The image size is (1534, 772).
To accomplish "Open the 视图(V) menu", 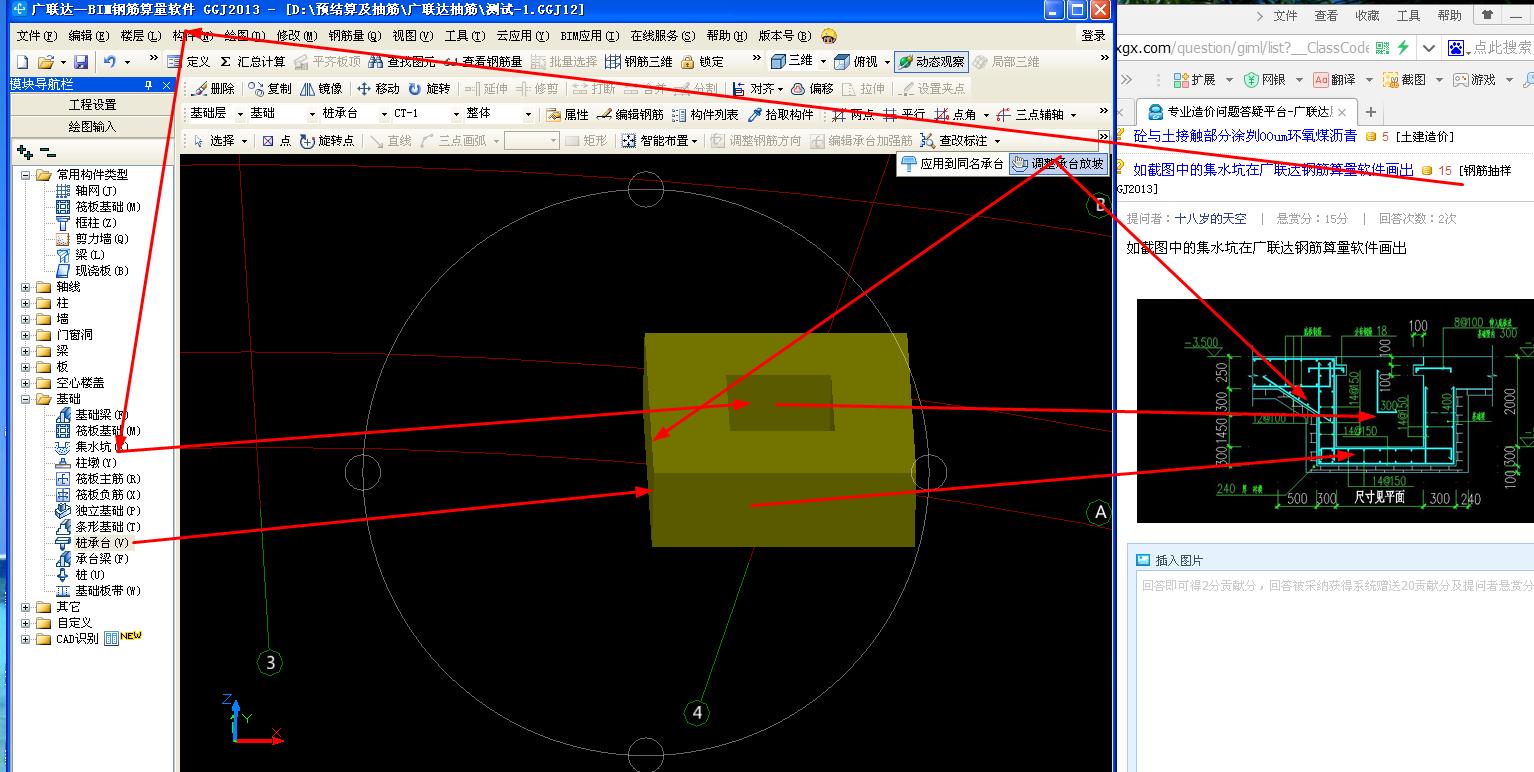I will tap(413, 36).
